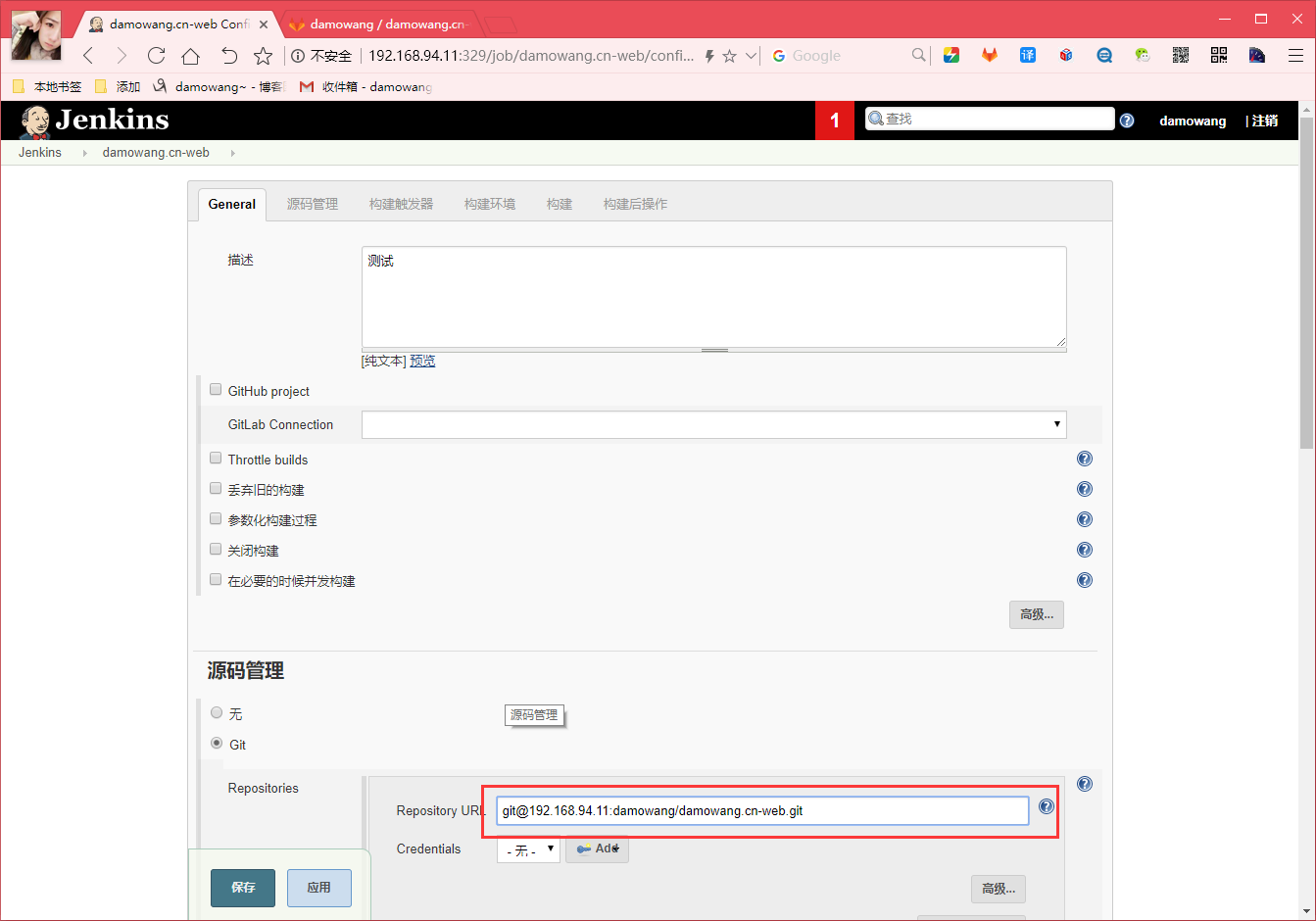
Task: Open the browser hamburger menu
Action: (1295, 55)
